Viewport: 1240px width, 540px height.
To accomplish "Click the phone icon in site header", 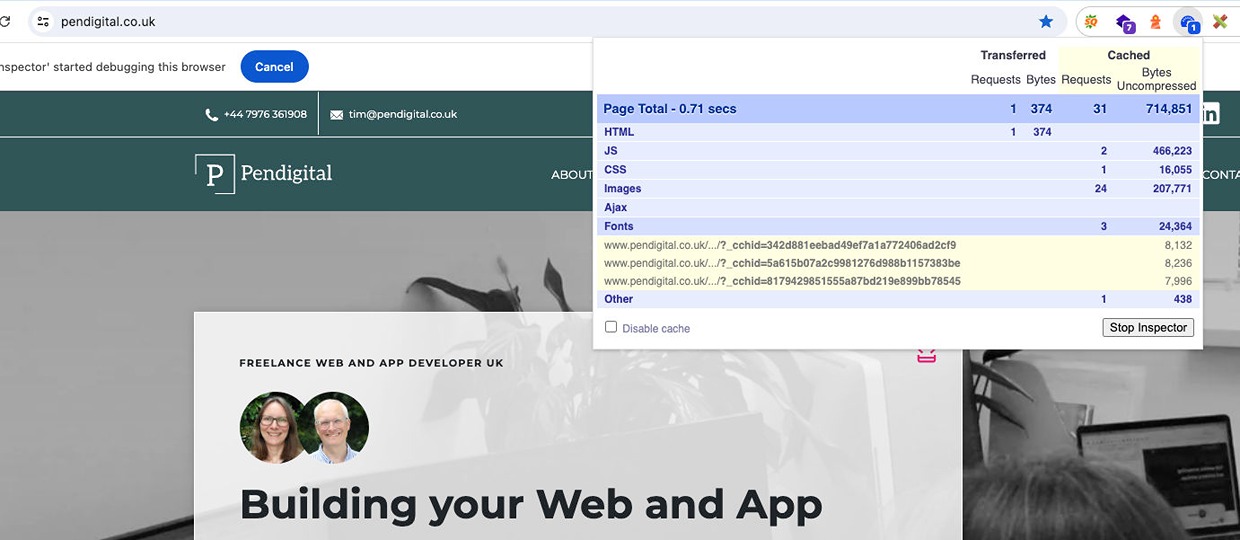I will 211,114.
